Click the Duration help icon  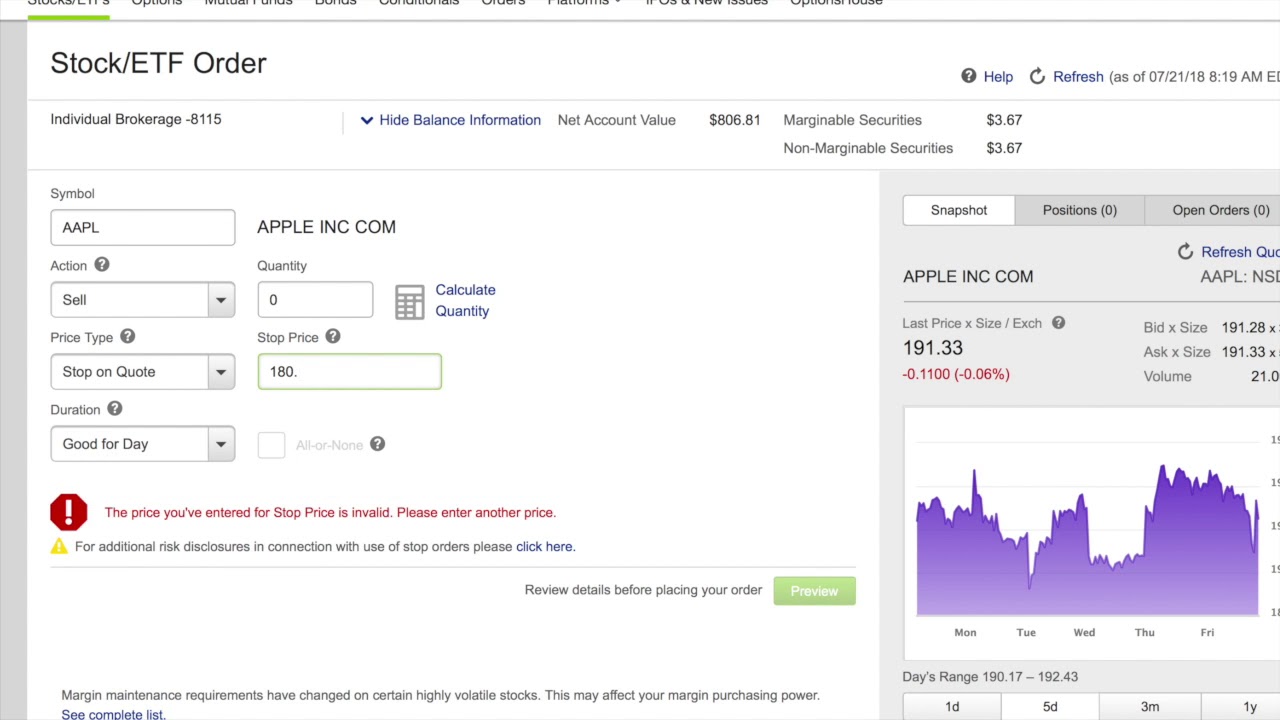[114, 409]
